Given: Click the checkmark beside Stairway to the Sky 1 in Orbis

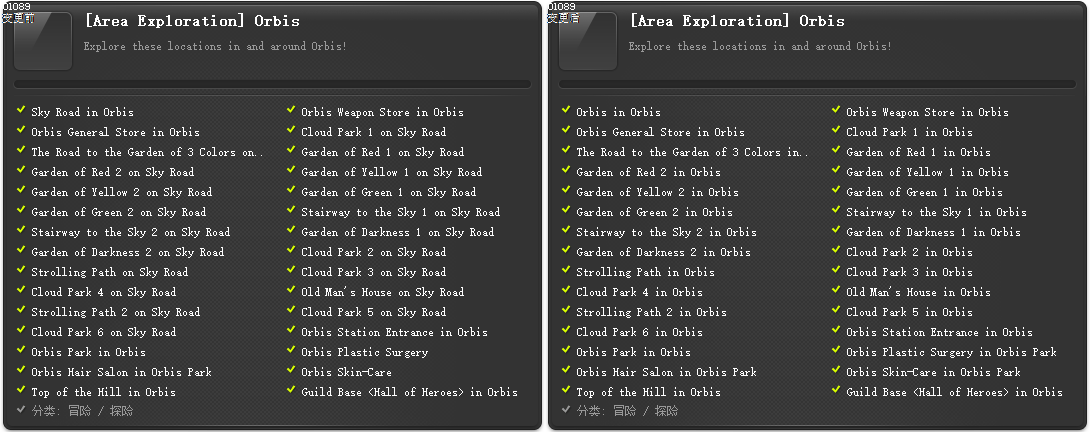Looking at the screenshot, I should pyautogui.click(x=836, y=211).
